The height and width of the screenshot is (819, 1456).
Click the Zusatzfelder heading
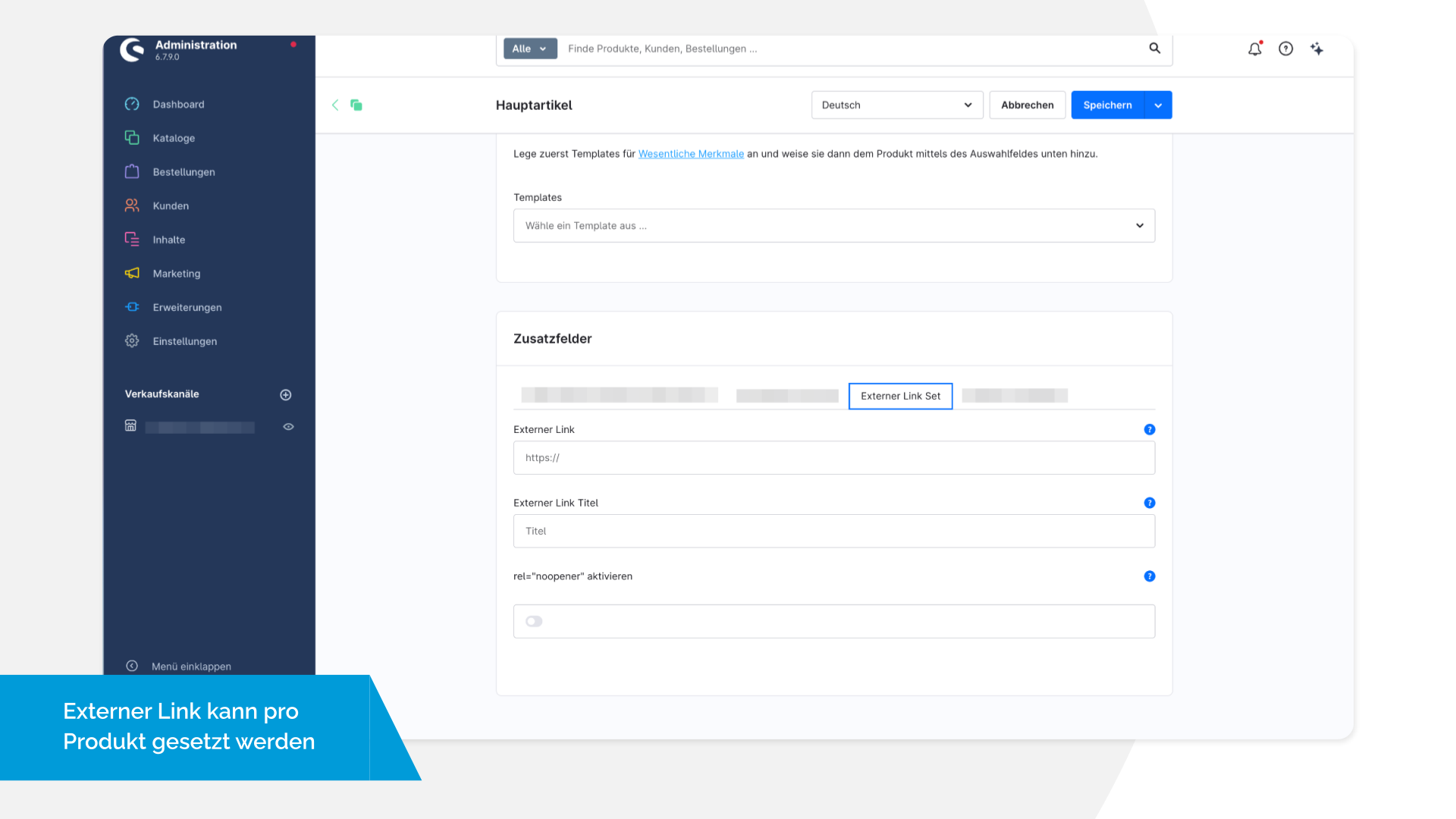tap(553, 339)
